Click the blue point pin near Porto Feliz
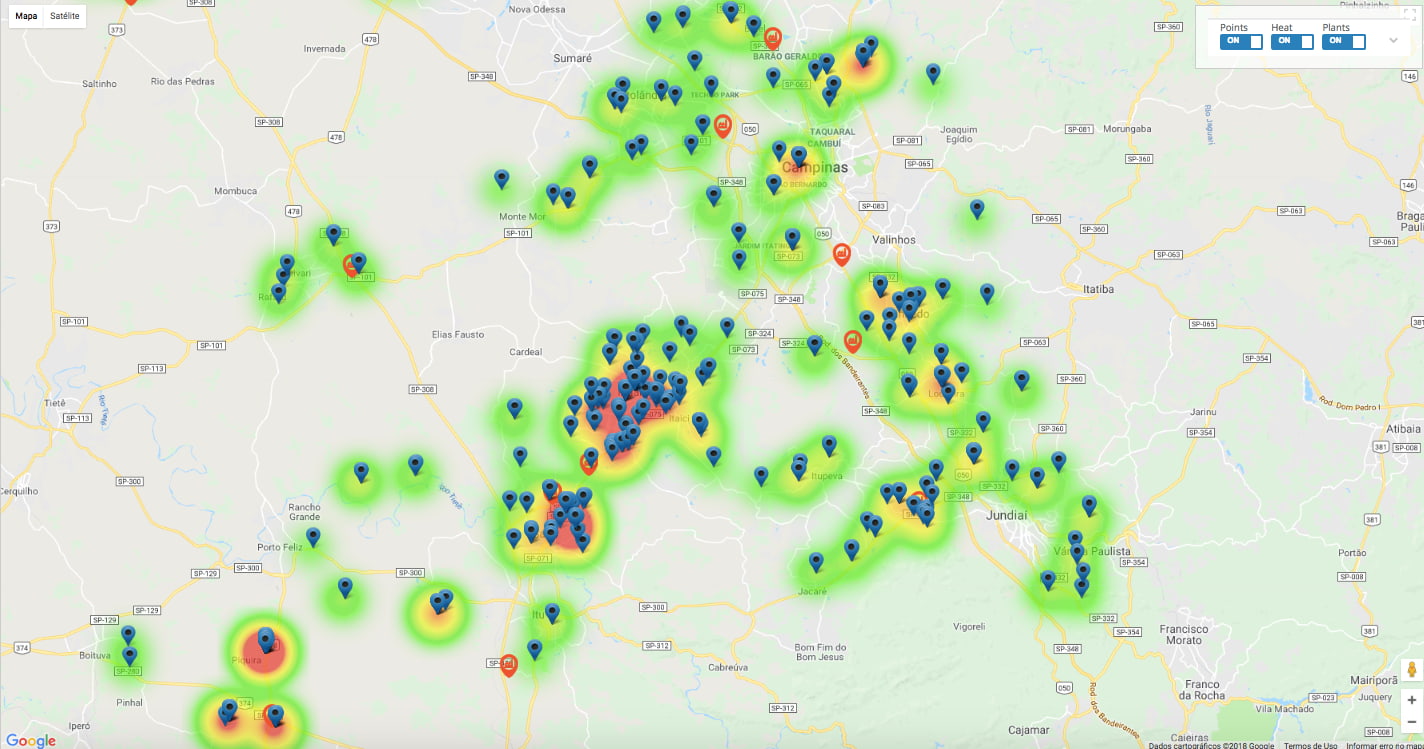 (313, 536)
